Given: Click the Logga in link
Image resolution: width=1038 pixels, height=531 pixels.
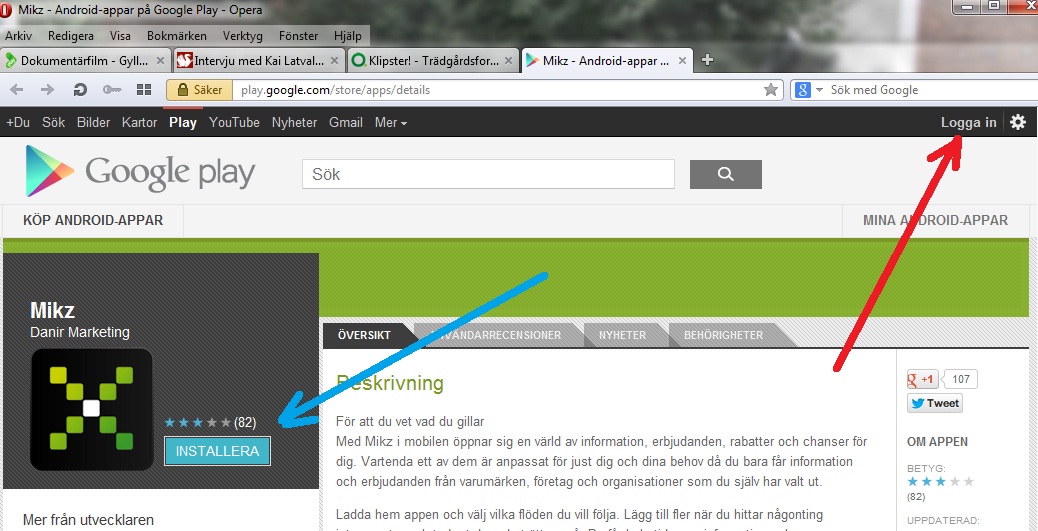Looking at the screenshot, I should point(968,122).
